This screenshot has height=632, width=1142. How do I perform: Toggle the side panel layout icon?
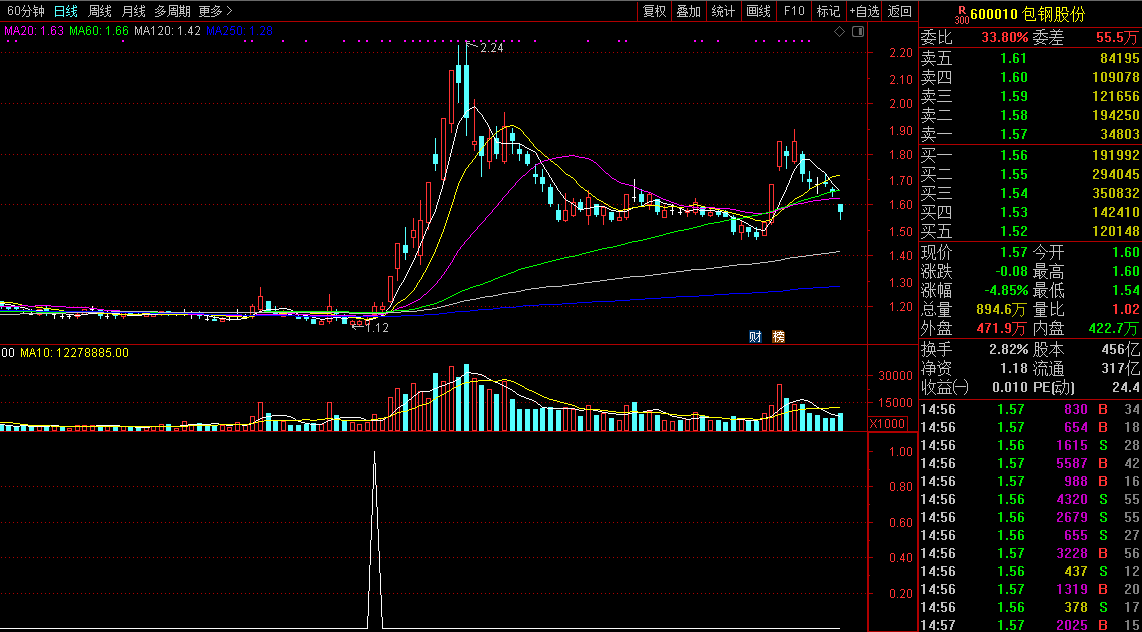(857, 31)
